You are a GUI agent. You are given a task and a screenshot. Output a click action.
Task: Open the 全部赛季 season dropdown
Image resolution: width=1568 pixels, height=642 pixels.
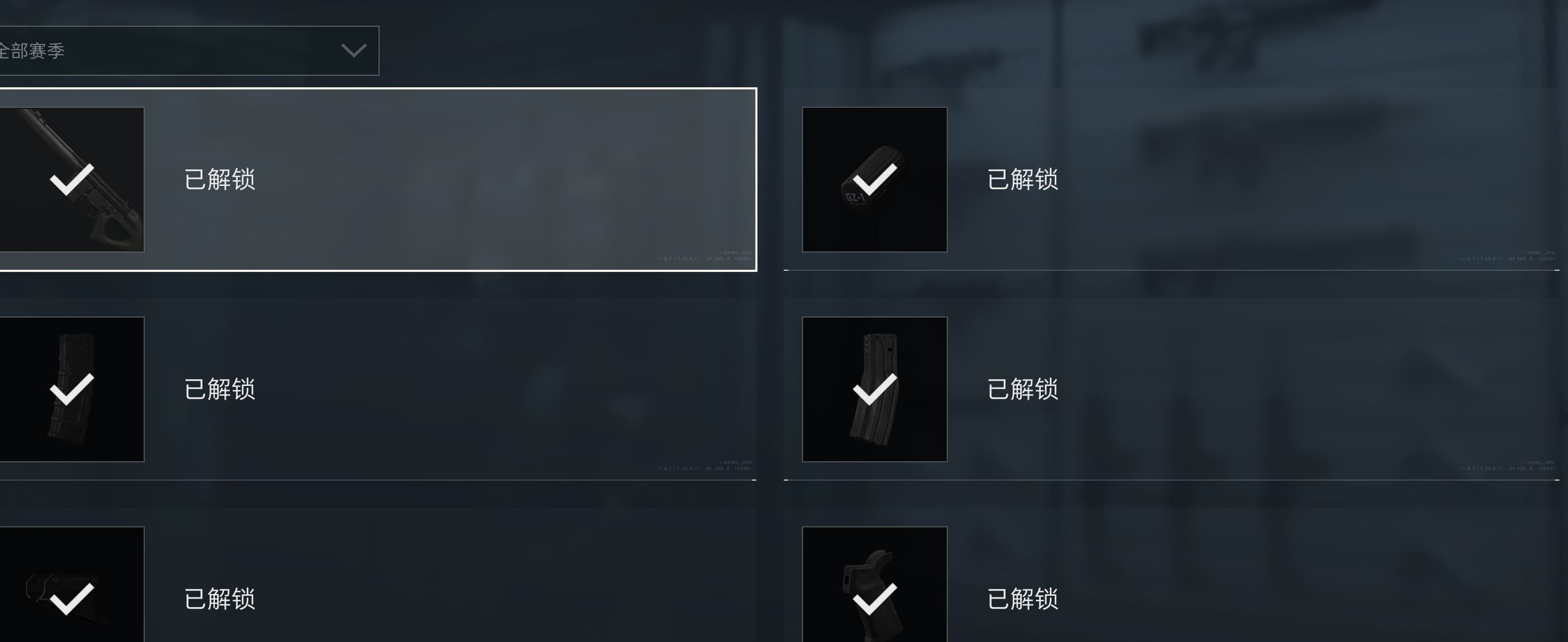[189, 51]
